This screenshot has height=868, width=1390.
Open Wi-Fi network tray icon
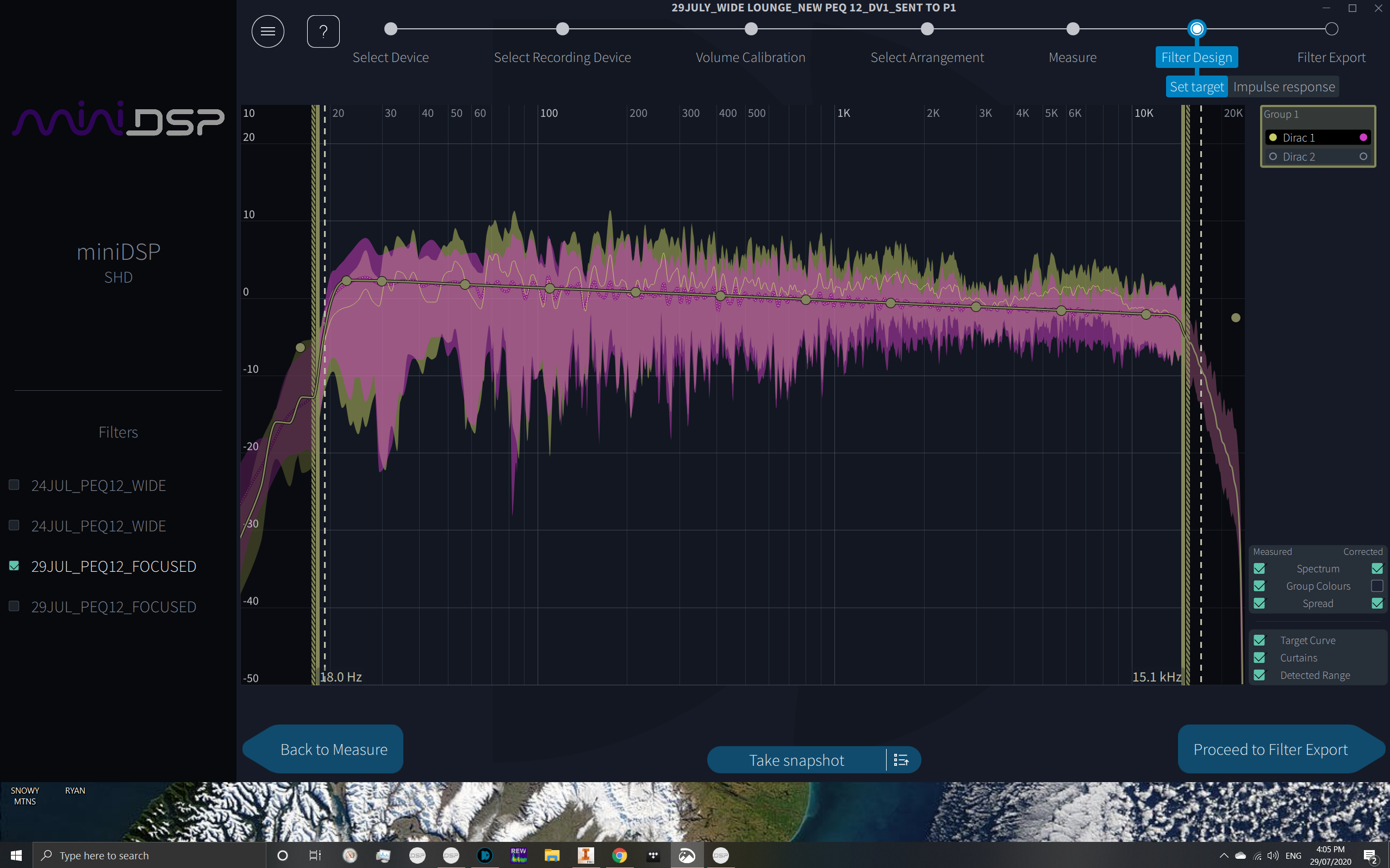coord(1257,855)
